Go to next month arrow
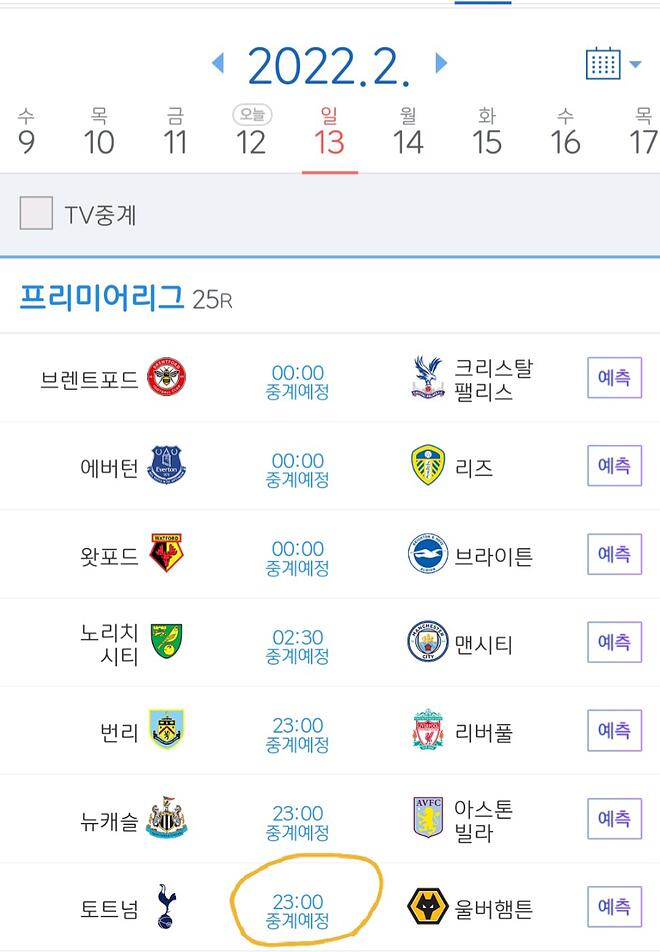Image resolution: width=660 pixels, height=952 pixels. [x=441, y=64]
